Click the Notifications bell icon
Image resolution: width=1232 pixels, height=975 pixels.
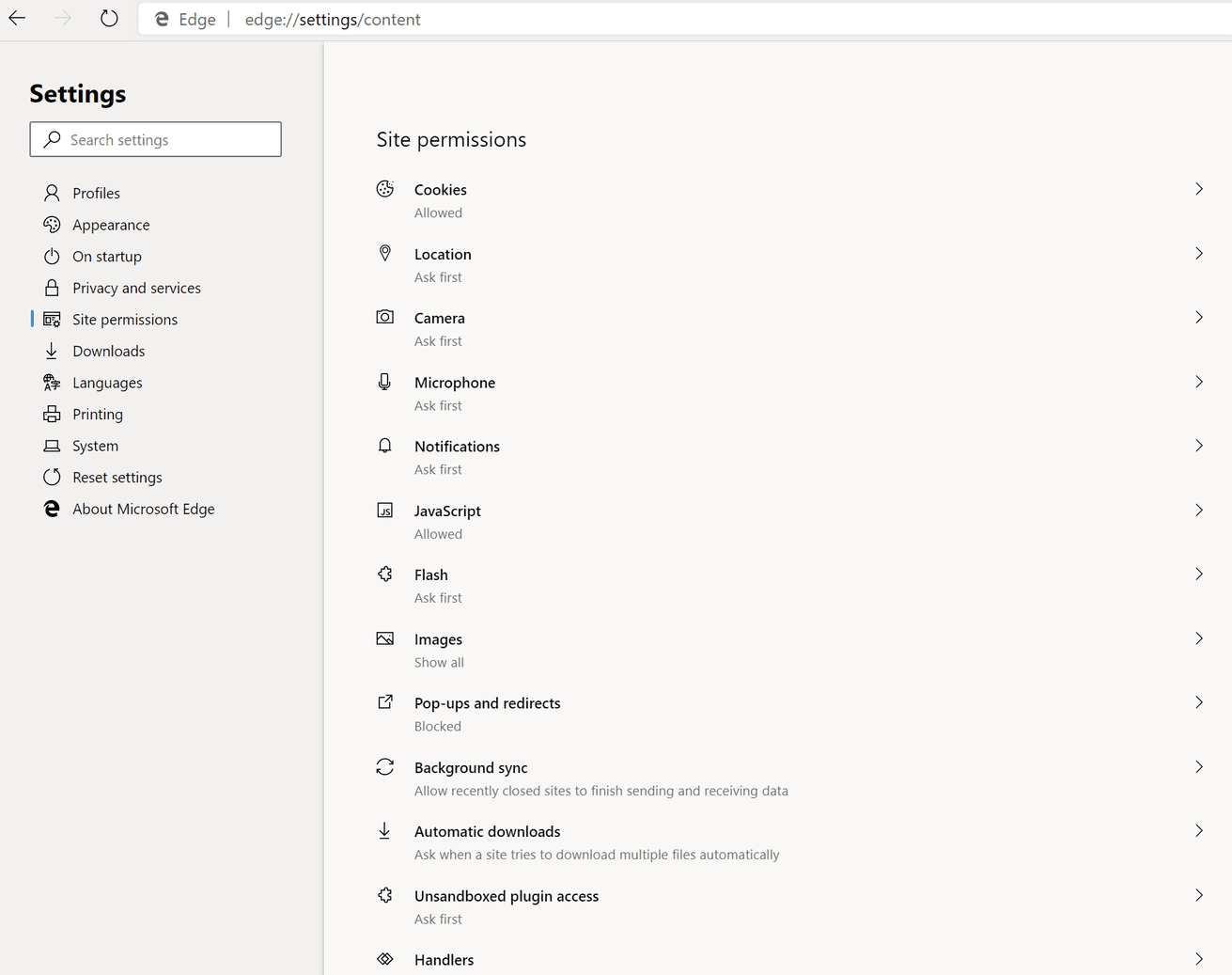coord(384,446)
